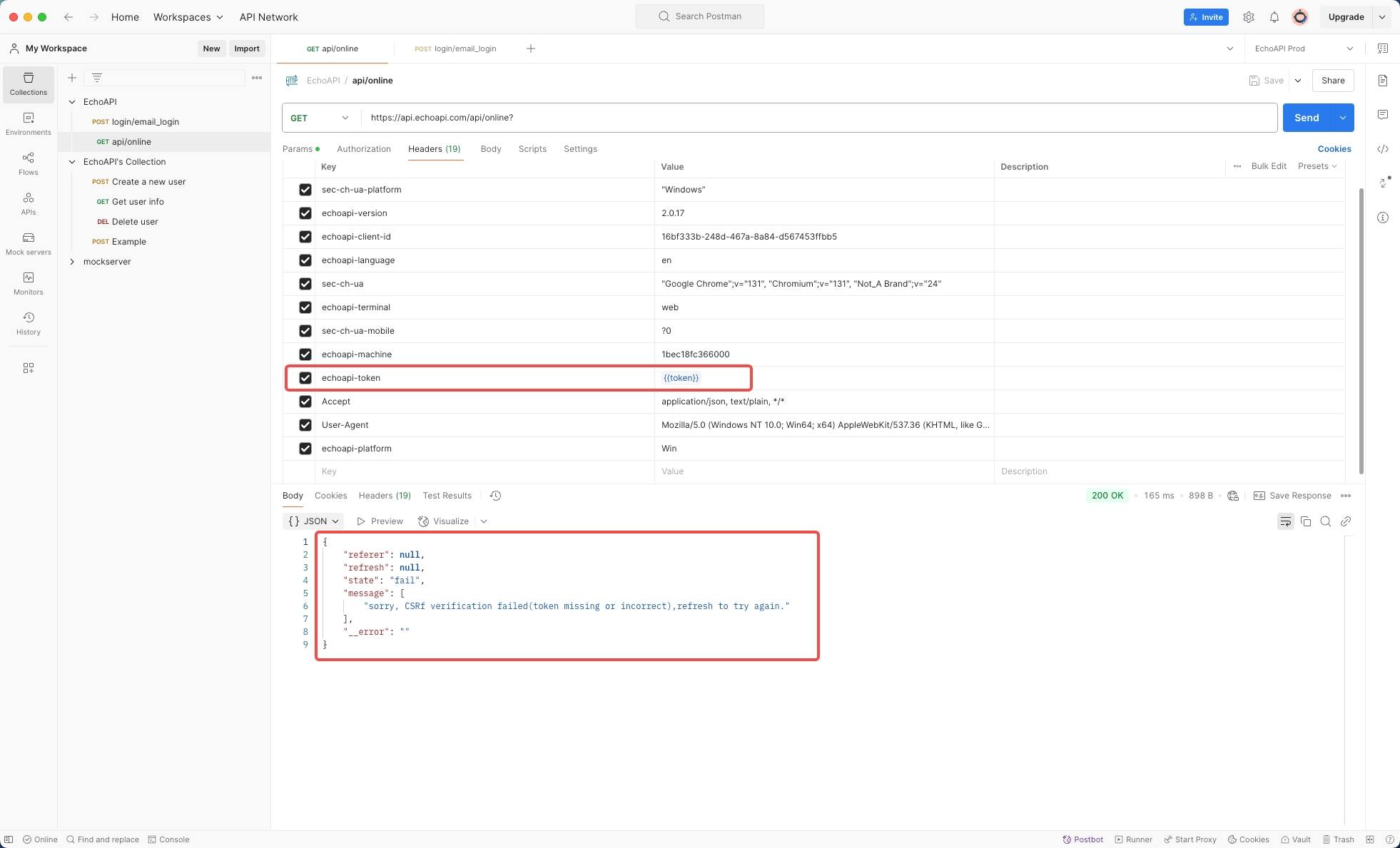Uncheck the echoapi-client-id header
Viewport: 1400px width, 848px height.
point(305,237)
